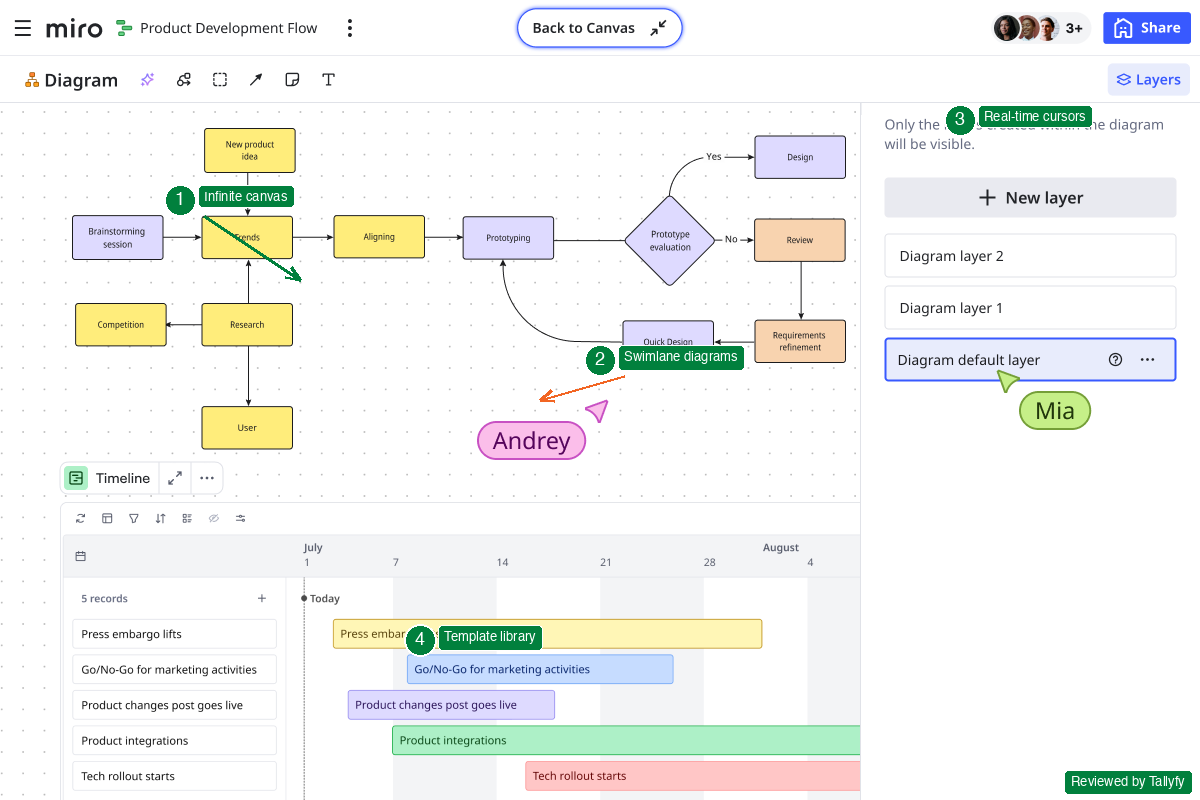Viewport: 1200px width, 800px height.
Task: Open Timeline customization settings slider icon
Action: (x=240, y=518)
